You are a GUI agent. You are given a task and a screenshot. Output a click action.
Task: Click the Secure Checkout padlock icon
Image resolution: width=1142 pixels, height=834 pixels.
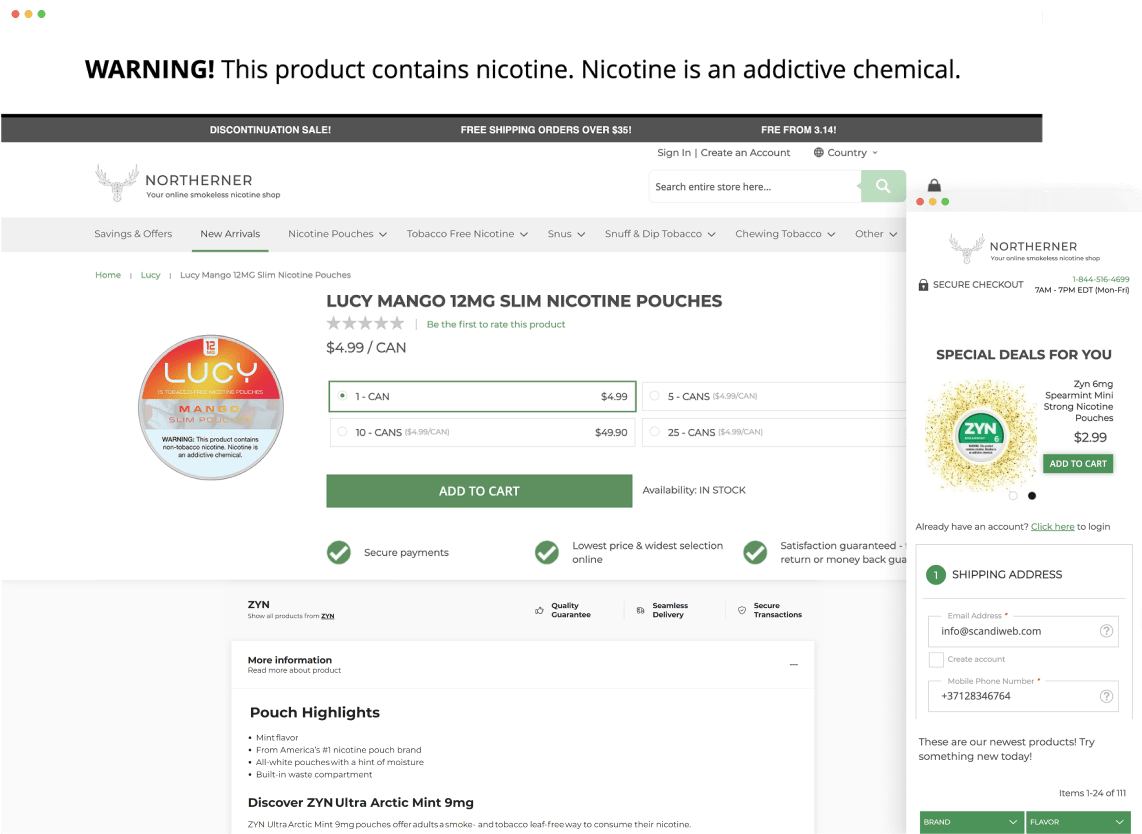[x=924, y=285]
